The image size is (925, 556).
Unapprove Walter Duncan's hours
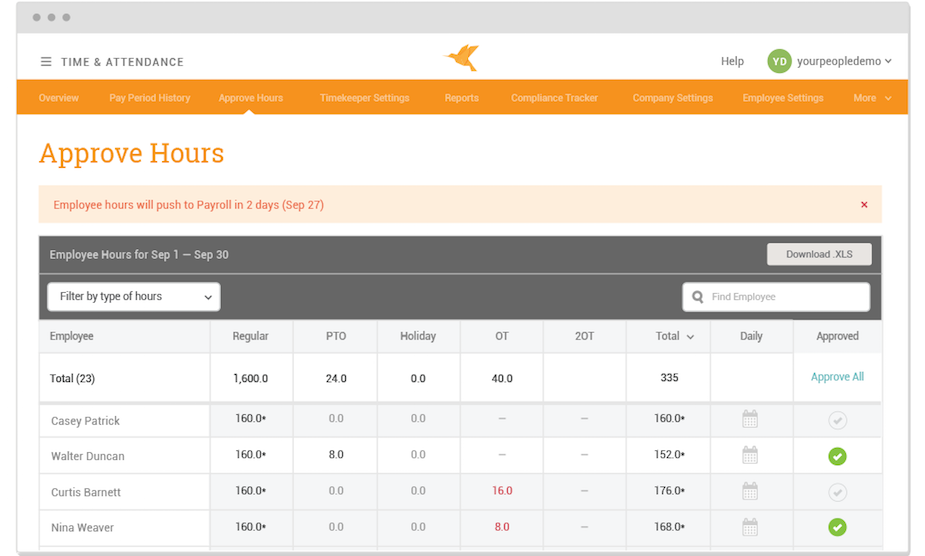837,456
